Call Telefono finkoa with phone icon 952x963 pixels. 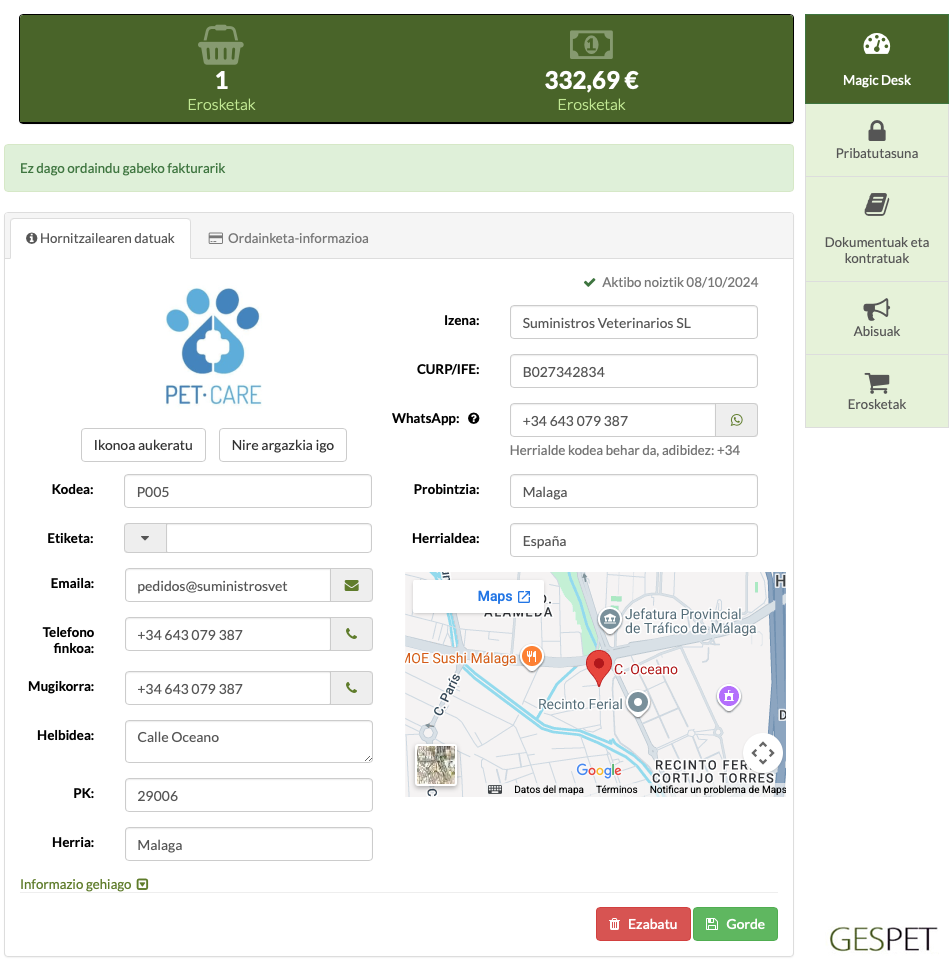click(x=351, y=634)
